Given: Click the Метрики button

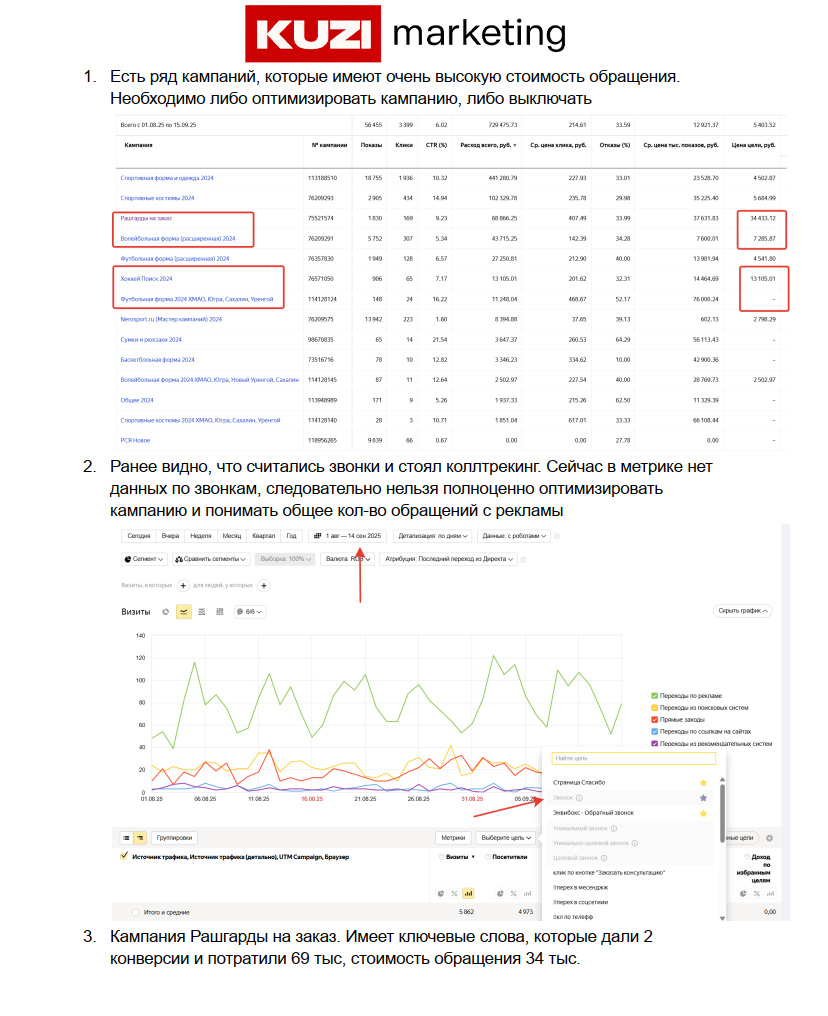Looking at the screenshot, I should pyautogui.click(x=454, y=838).
